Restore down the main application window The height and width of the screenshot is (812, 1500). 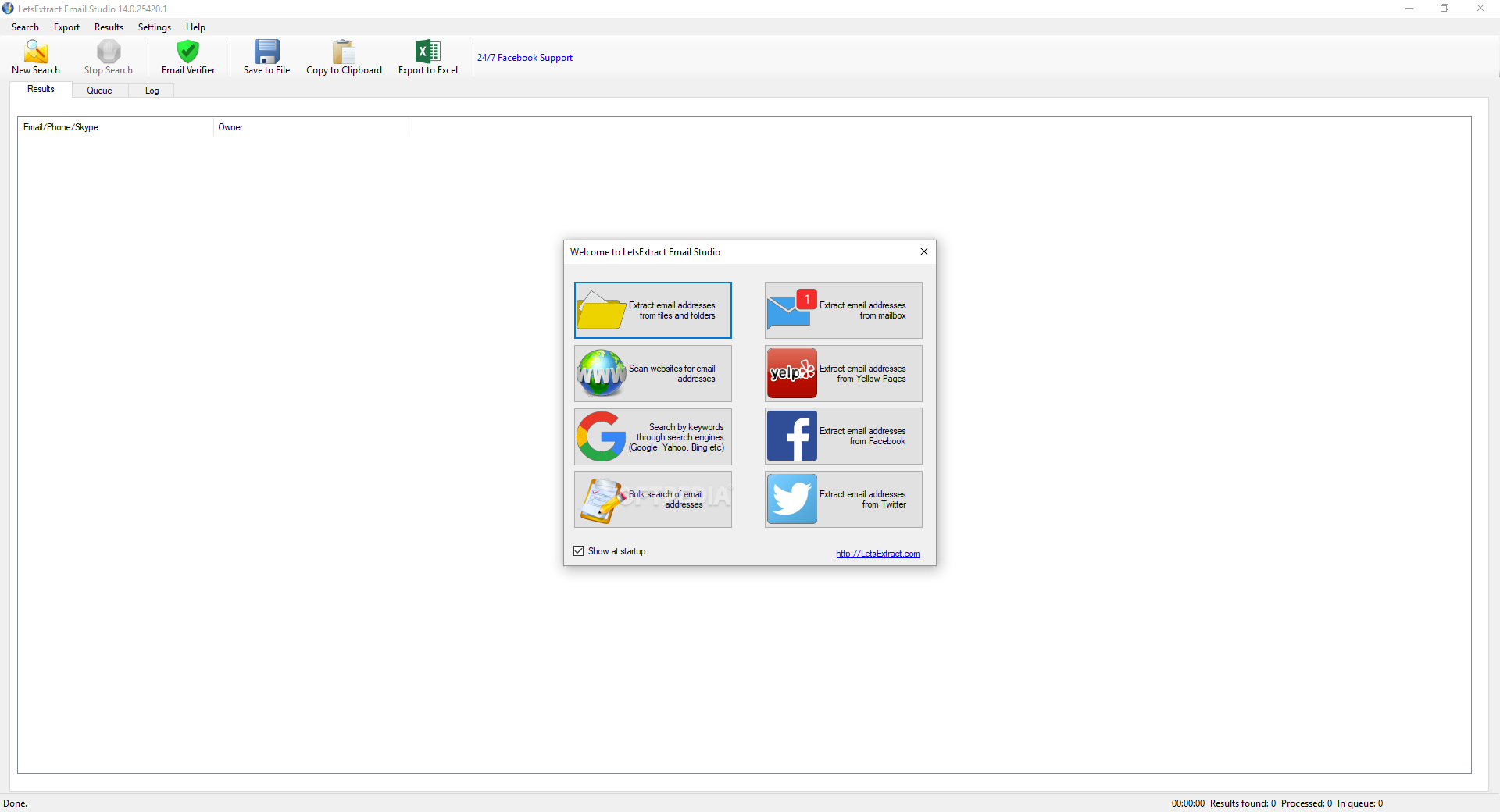coord(1445,9)
